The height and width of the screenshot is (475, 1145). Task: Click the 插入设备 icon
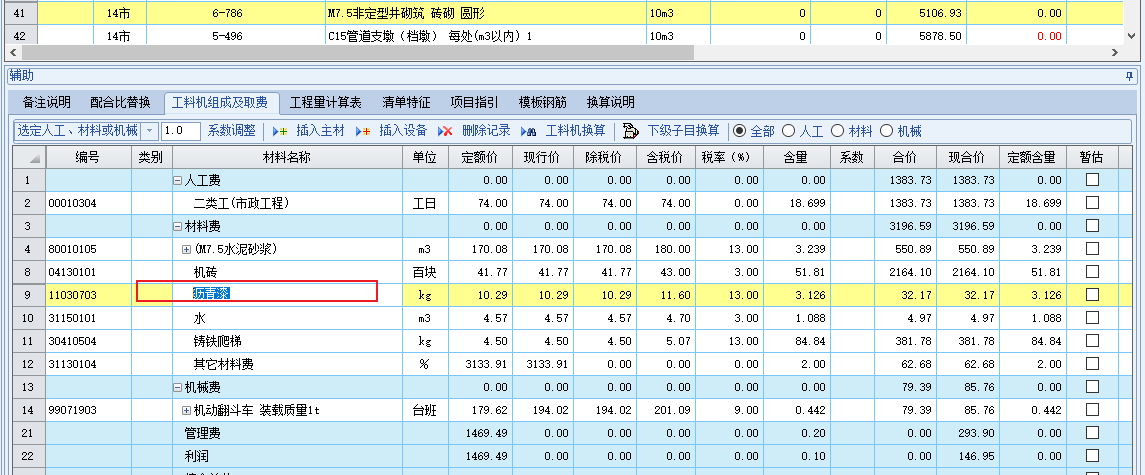[x=364, y=132]
